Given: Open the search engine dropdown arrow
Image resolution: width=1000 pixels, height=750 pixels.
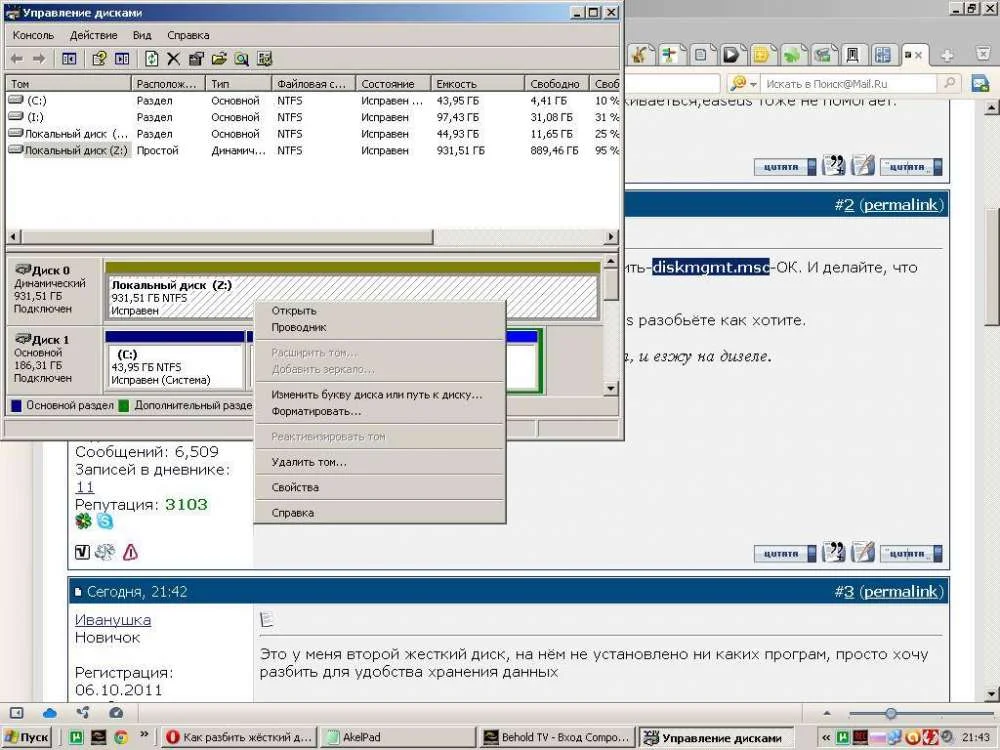Looking at the screenshot, I should [753, 84].
